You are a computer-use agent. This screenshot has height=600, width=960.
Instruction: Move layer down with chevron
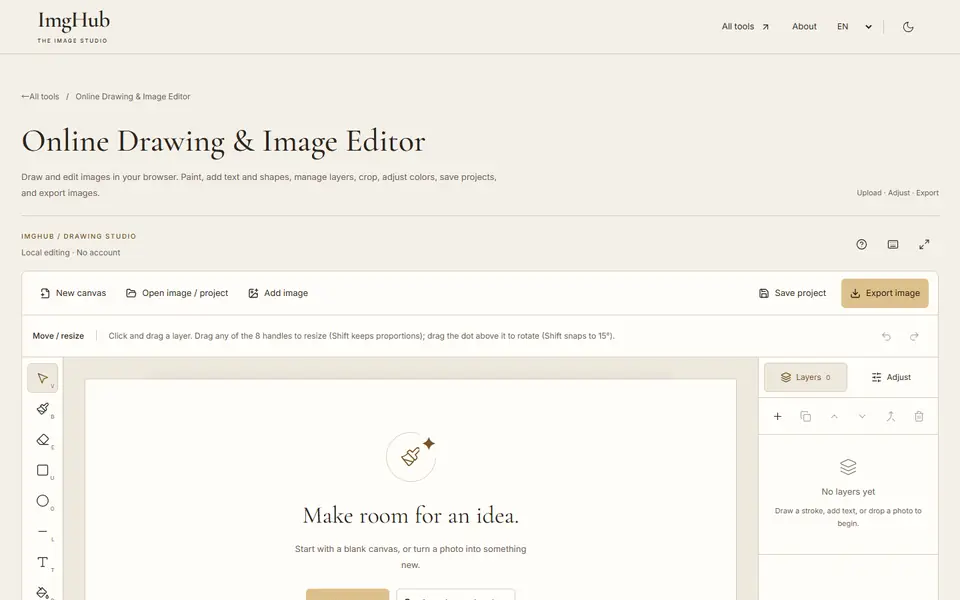click(862, 416)
